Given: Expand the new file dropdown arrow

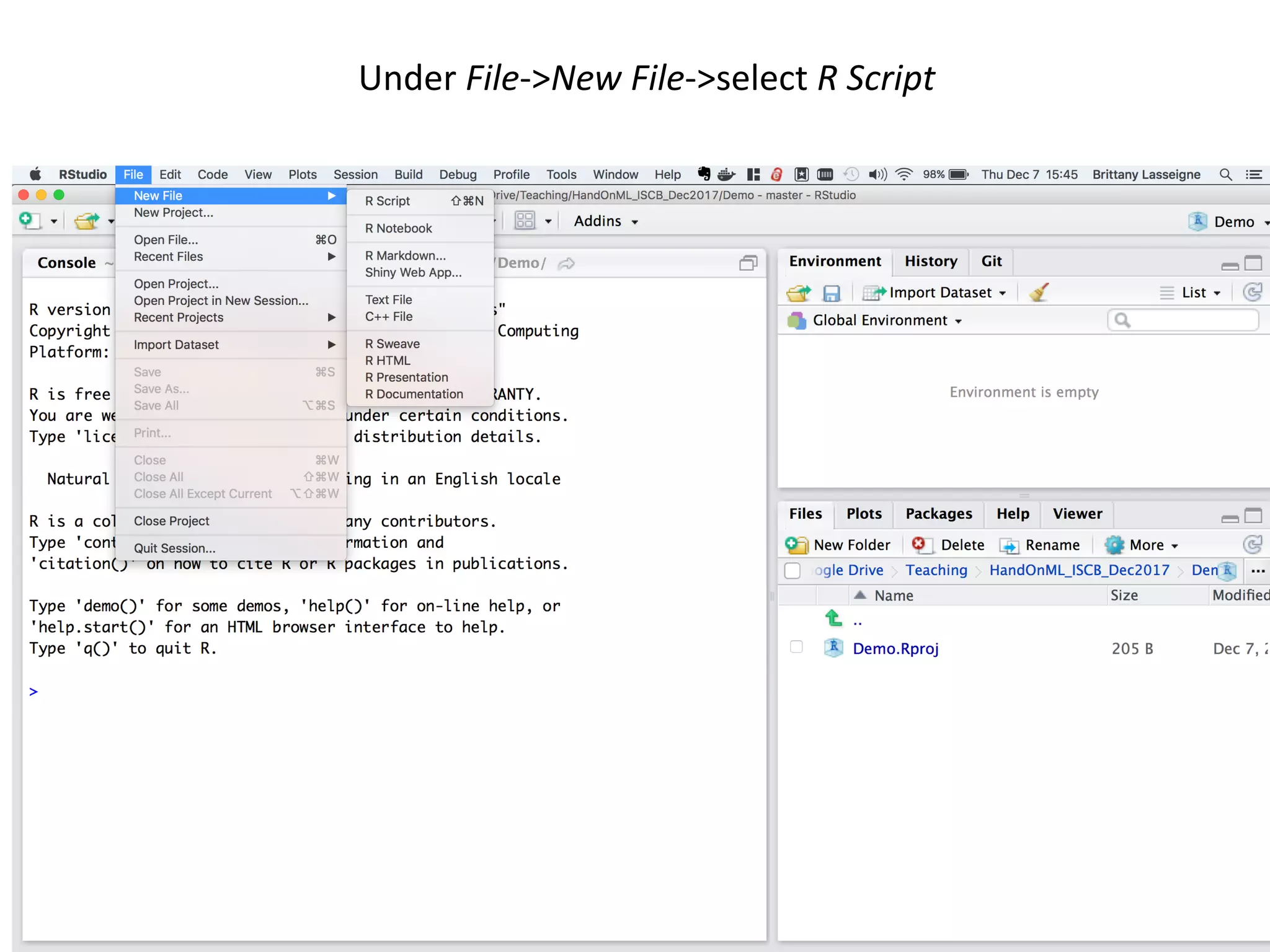Looking at the screenshot, I should tap(54, 221).
